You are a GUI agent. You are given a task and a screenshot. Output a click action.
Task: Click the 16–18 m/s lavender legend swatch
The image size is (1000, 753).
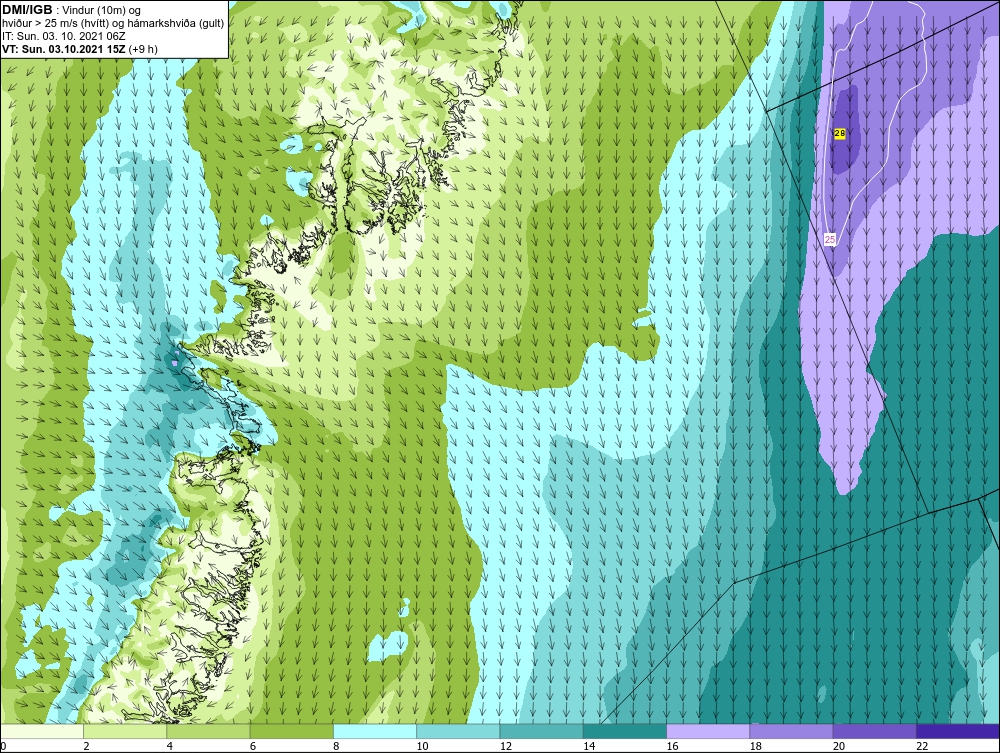pos(708,731)
